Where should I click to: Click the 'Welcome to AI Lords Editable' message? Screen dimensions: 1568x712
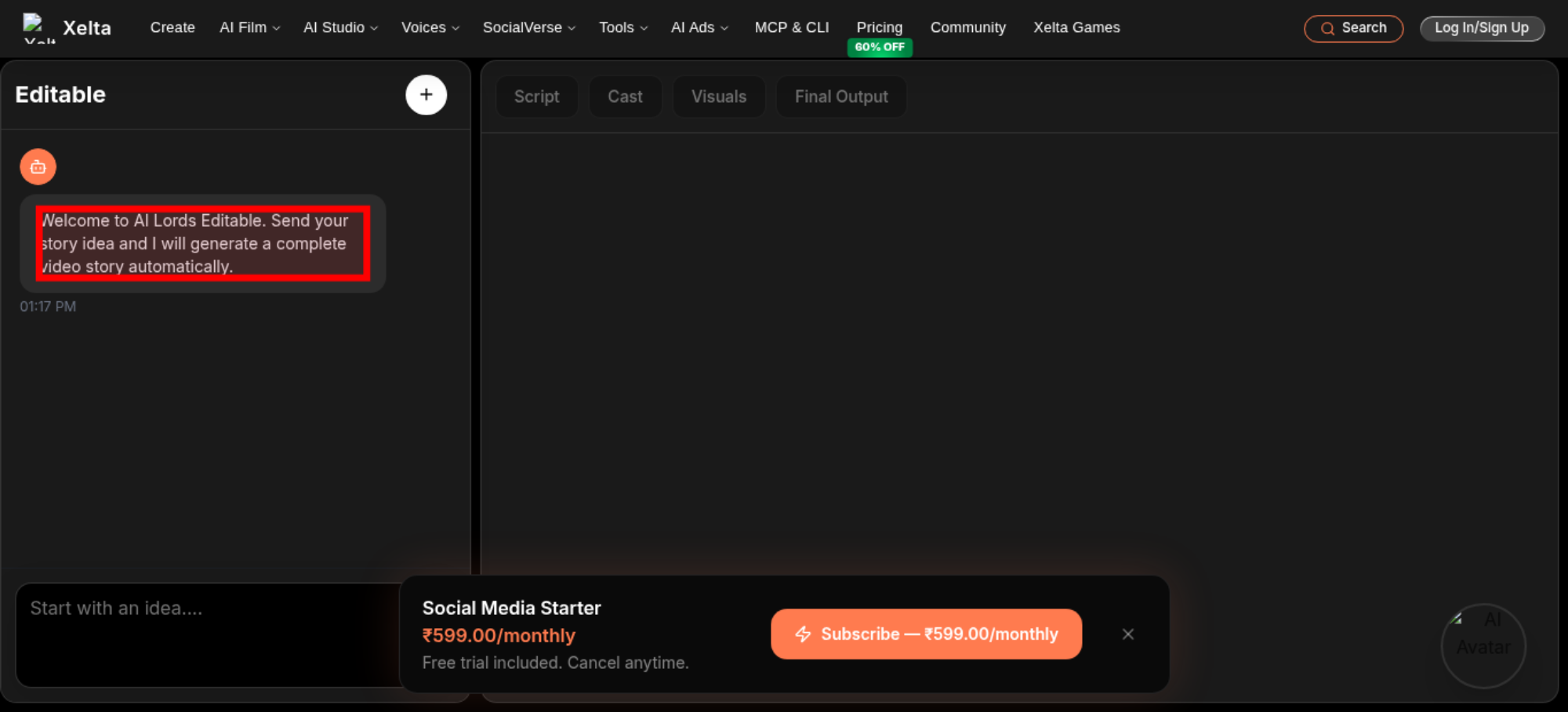202,244
